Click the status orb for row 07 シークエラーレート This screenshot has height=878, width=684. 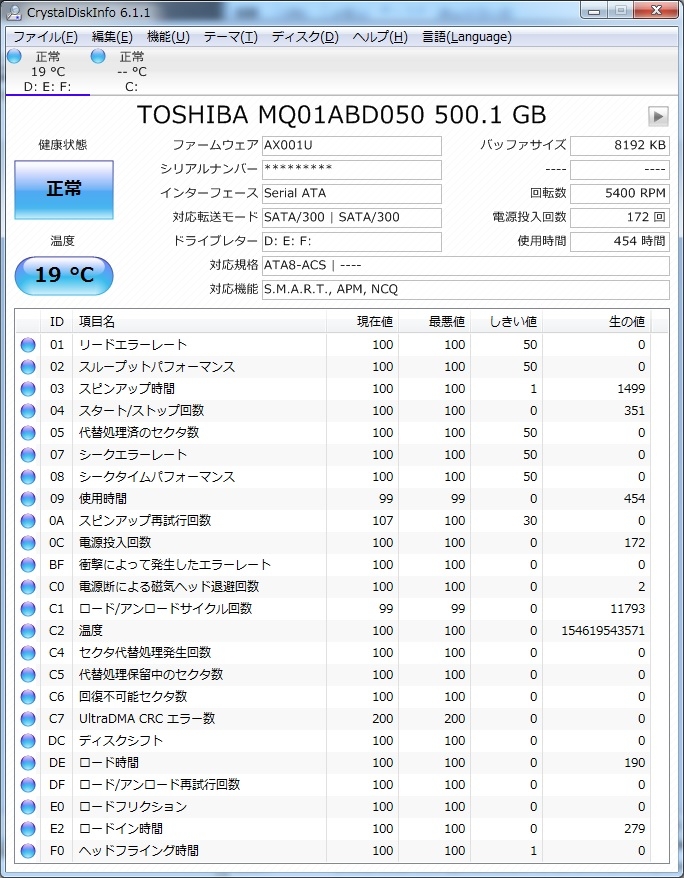point(28,455)
